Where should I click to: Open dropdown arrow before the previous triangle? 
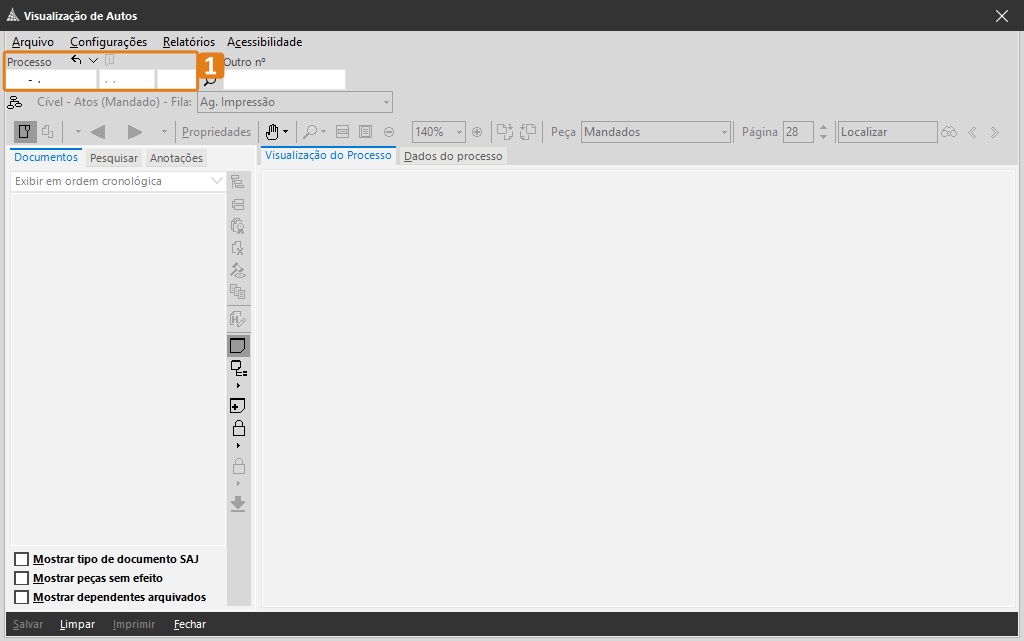[x=78, y=132]
